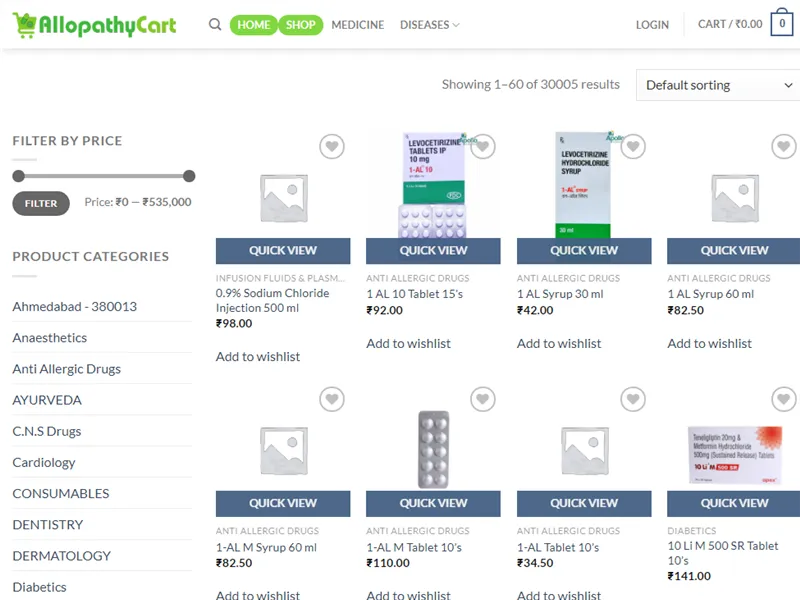Click the AllopathyCart logo
Viewport: 800px width, 600px height.
94,25
